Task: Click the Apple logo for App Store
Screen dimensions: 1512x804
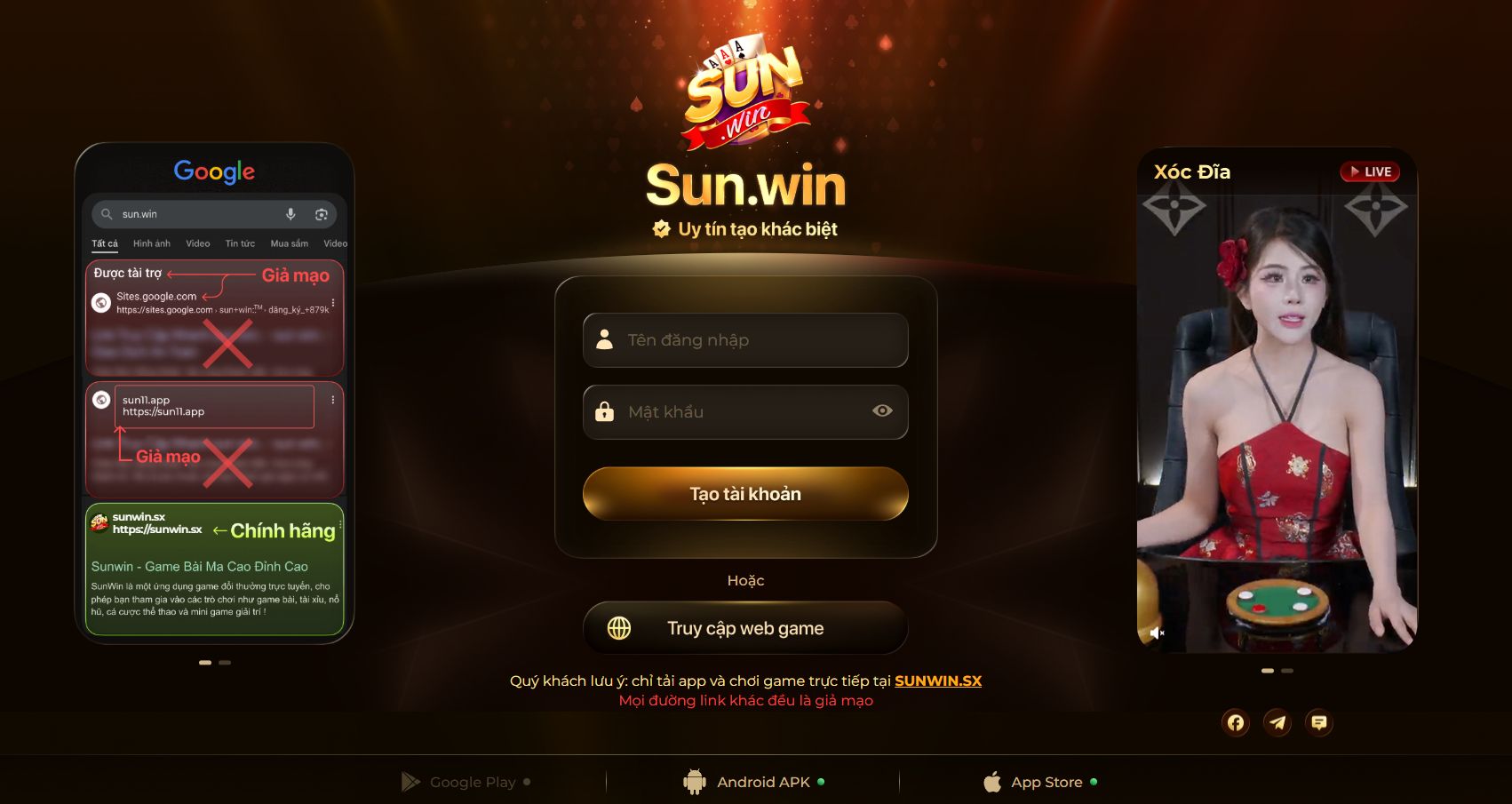Action: (992, 782)
